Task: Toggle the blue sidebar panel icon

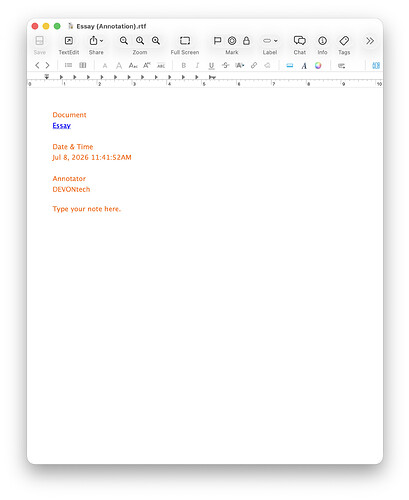Action: click(376, 66)
